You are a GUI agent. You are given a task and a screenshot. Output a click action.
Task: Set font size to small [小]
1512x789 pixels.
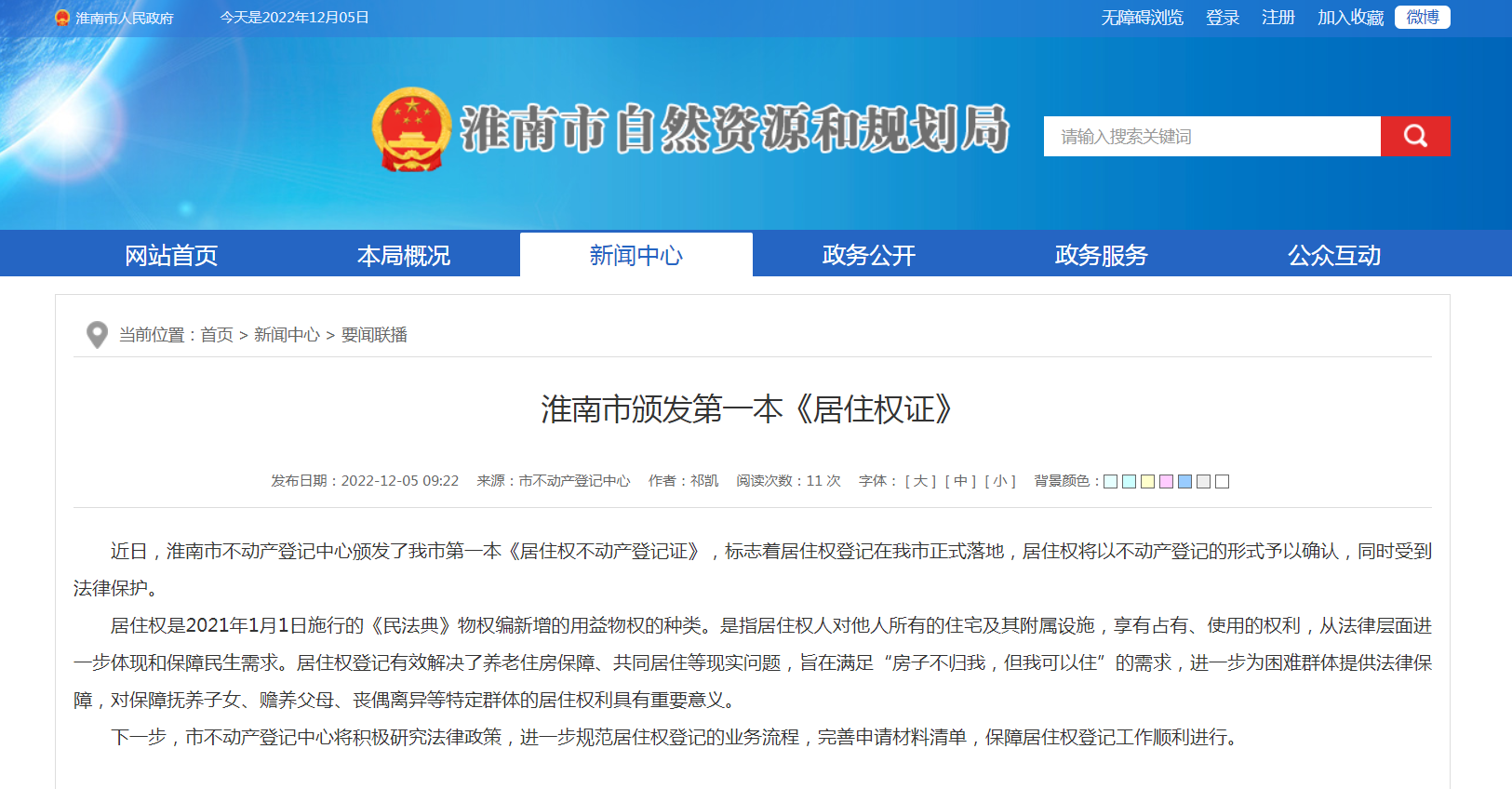click(x=1000, y=481)
